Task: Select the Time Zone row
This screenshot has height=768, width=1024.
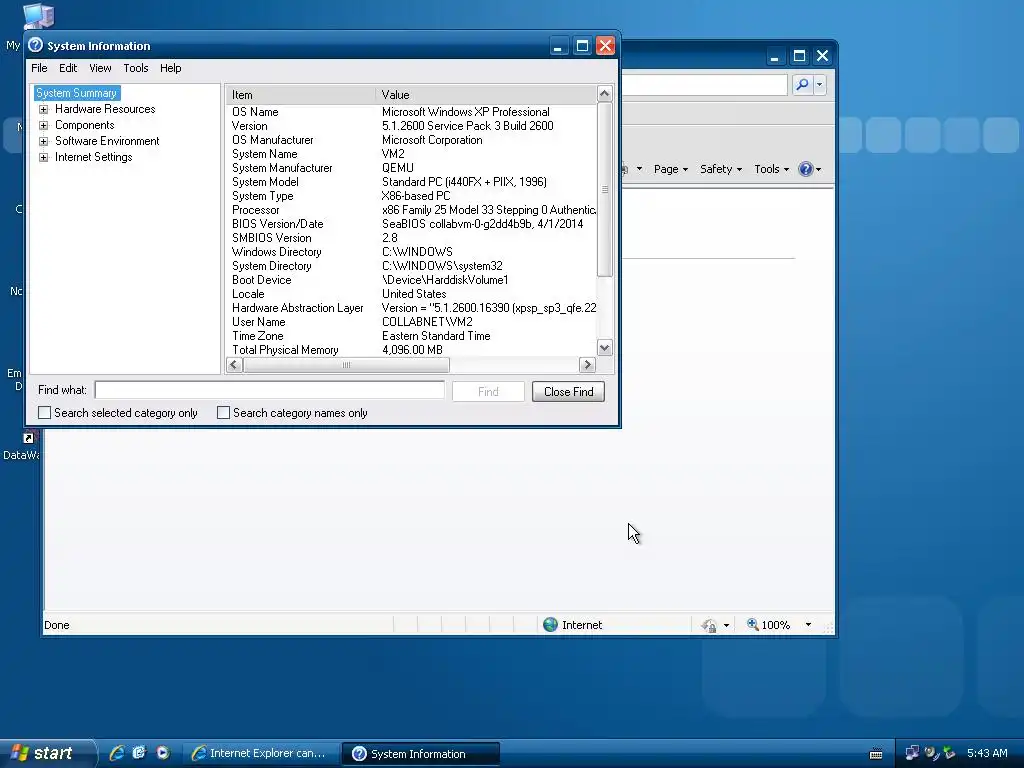Action: point(411,336)
